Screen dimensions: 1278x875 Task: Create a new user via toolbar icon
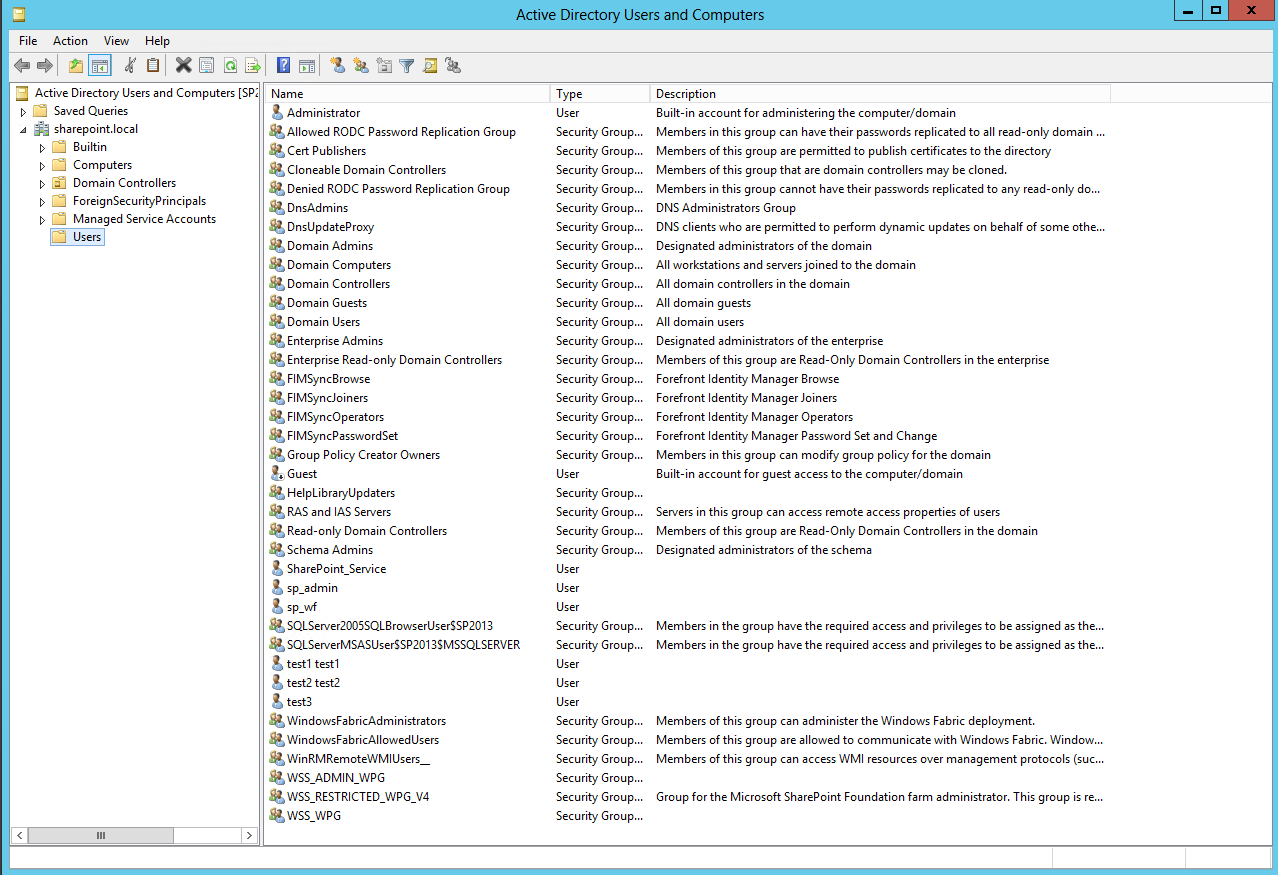338,66
